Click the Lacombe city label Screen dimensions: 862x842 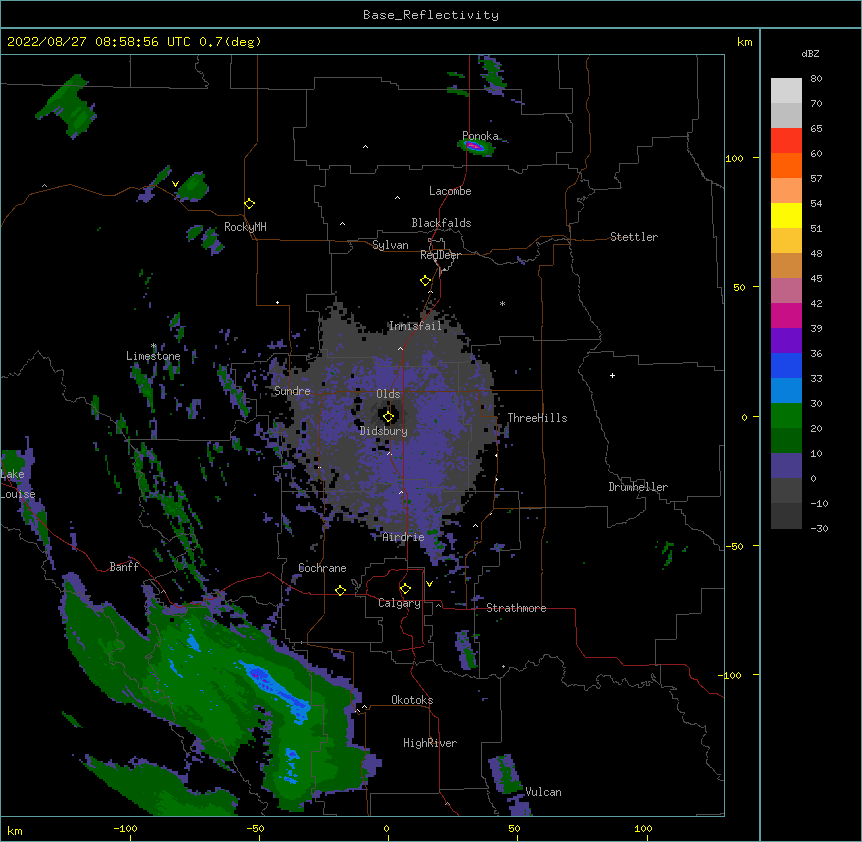coord(450,191)
